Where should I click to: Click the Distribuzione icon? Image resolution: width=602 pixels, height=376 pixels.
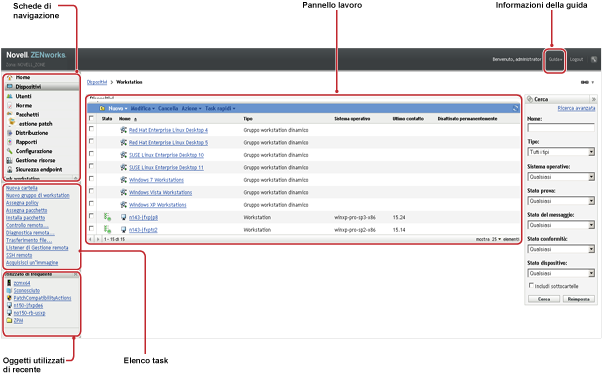point(10,133)
